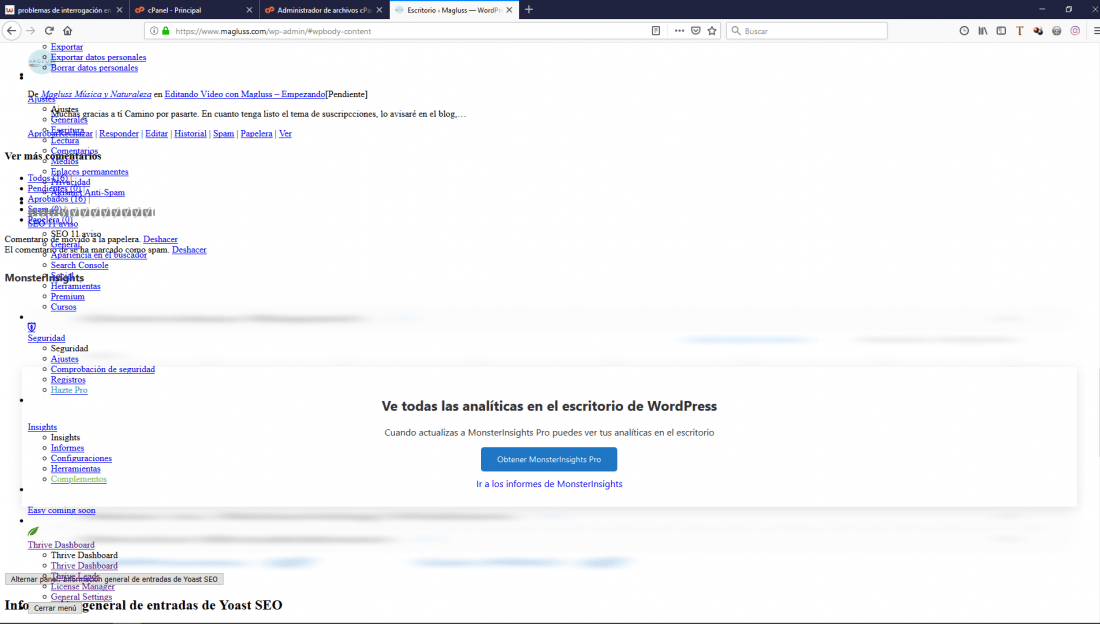Bookmark this page with the star

(x=712, y=31)
